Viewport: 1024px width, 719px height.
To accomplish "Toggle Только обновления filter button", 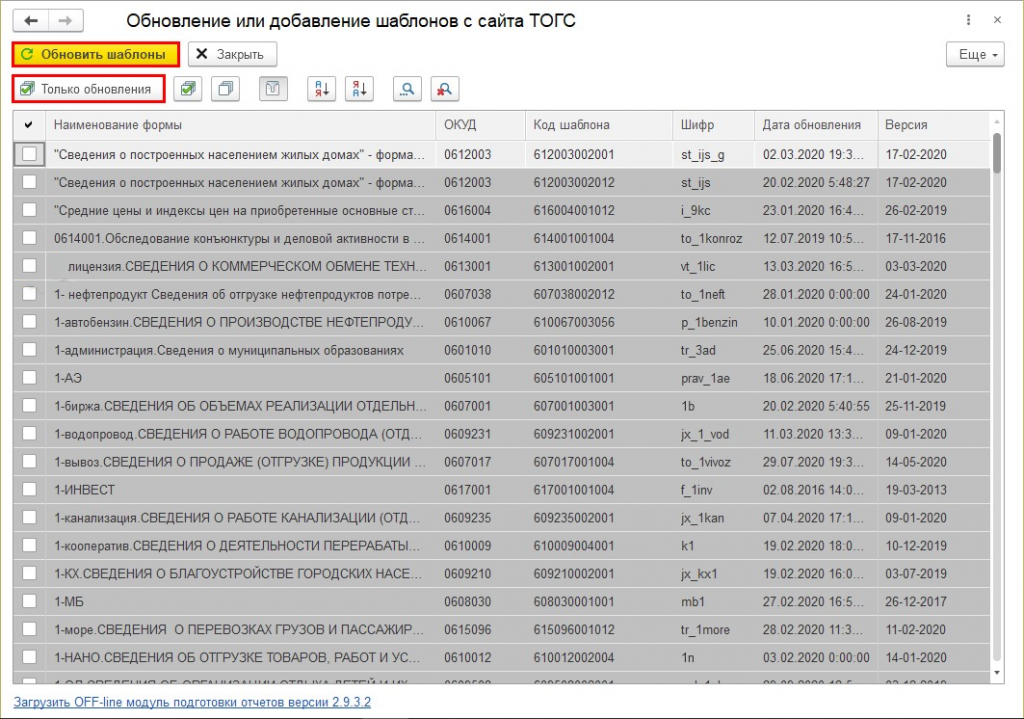I will [x=88, y=89].
